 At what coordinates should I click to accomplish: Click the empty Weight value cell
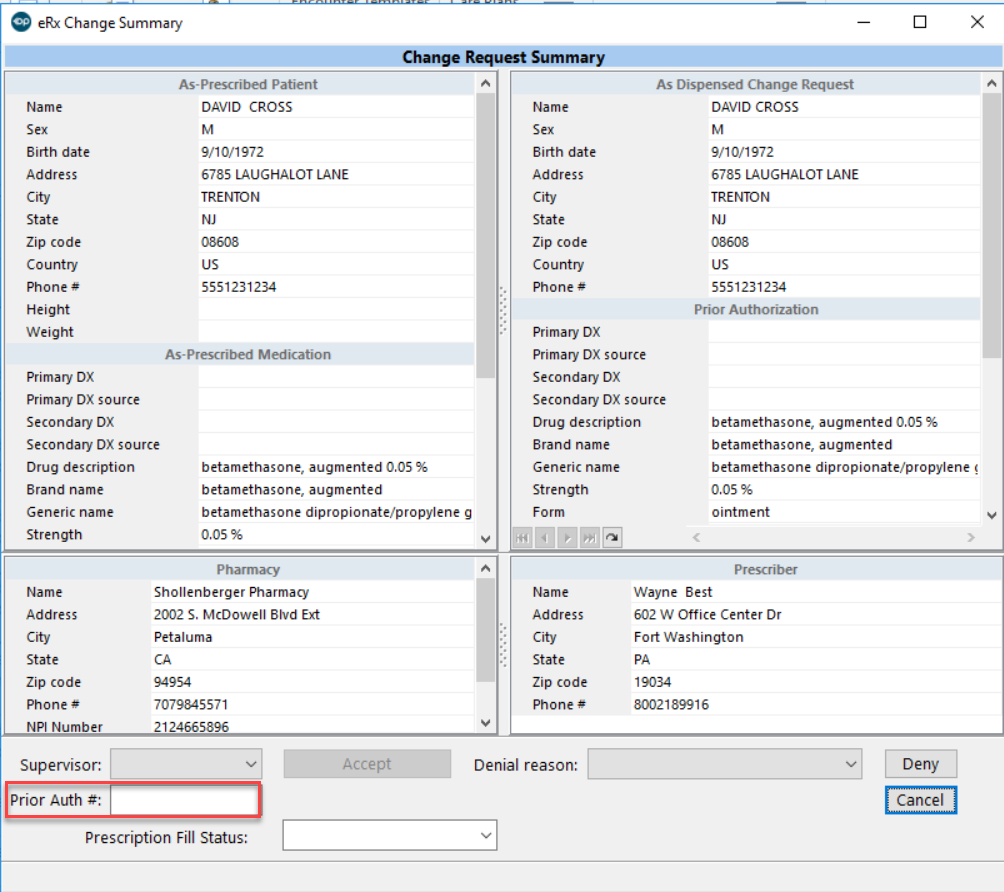point(336,332)
